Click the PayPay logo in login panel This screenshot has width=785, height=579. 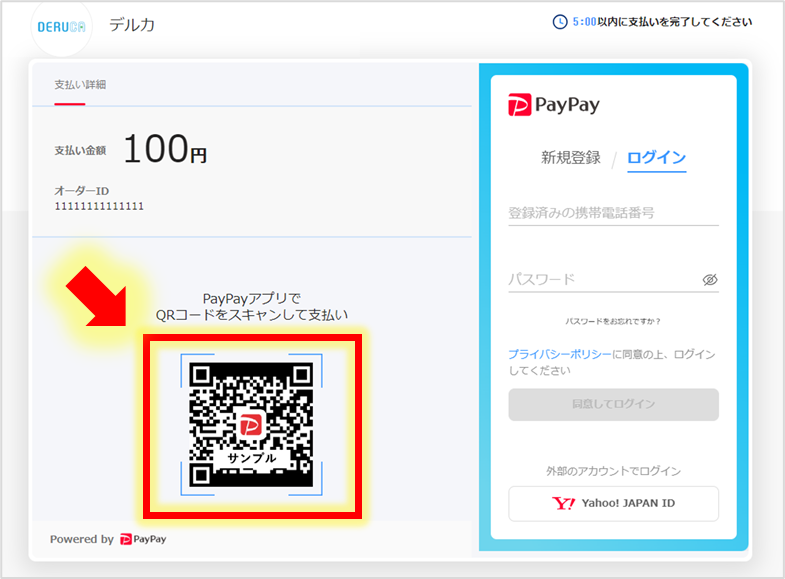click(x=554, y=105)
